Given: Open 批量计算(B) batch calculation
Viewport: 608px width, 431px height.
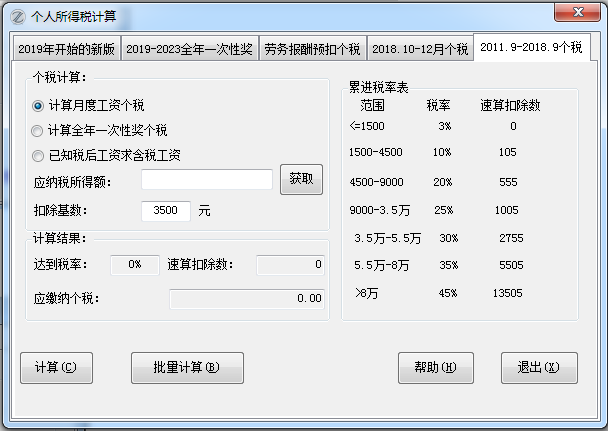Looking at the screenshot, I should click(x=187, y=367).
